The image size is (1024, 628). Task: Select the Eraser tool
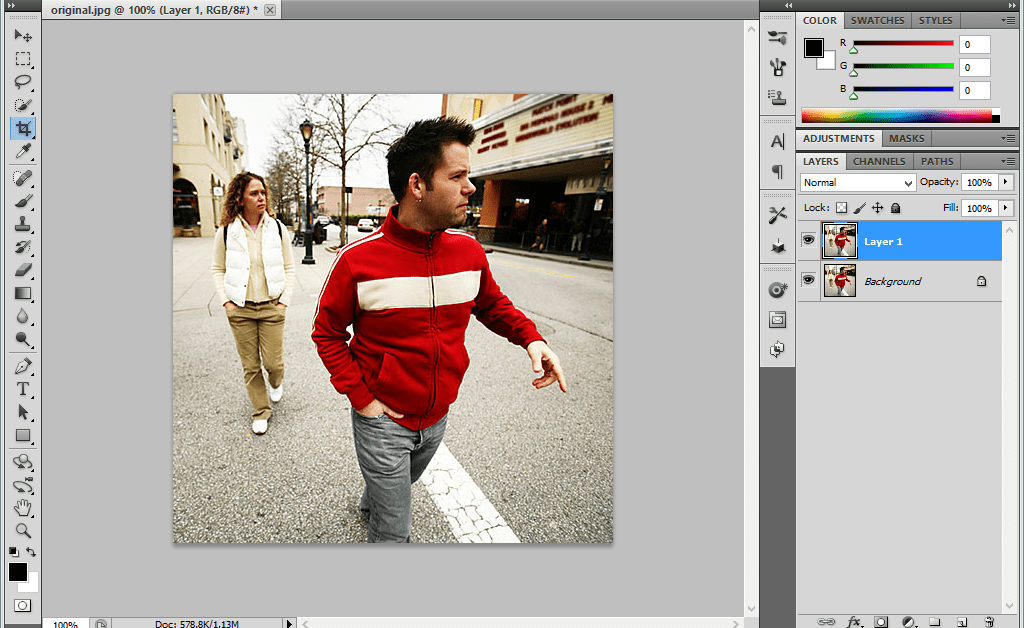pos(23,270)
